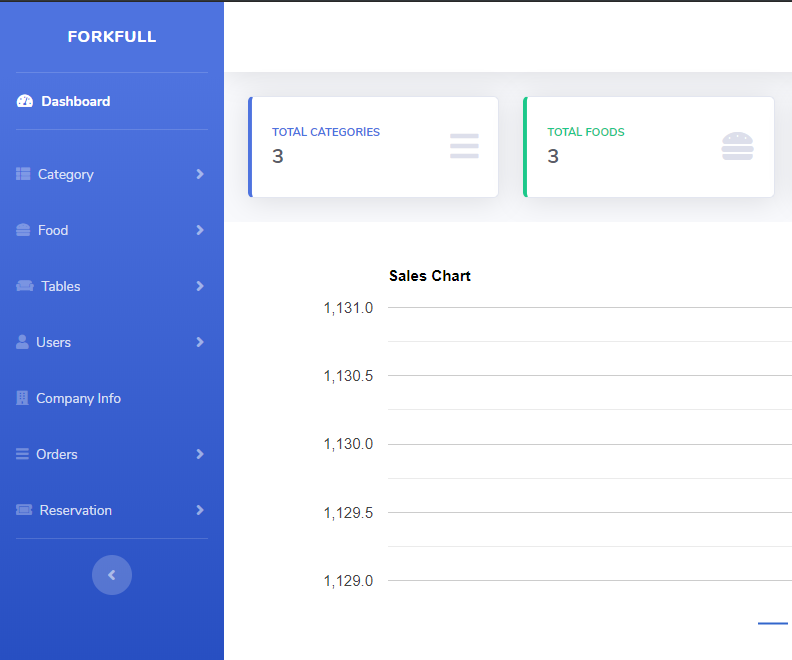Open the Company Info menu label

78,398
